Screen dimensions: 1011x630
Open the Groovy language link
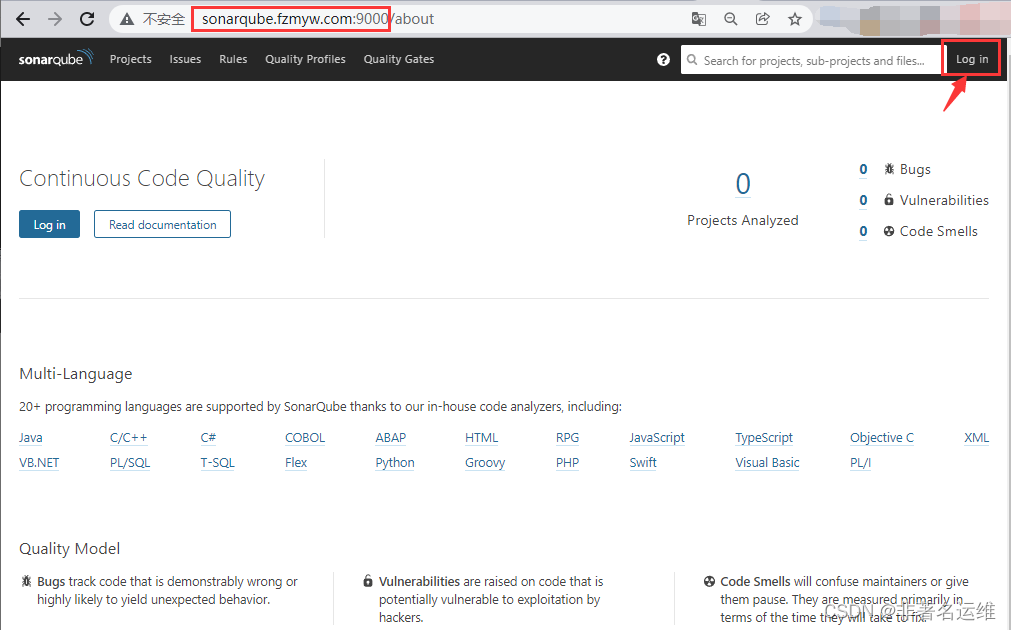click(485, 462)
